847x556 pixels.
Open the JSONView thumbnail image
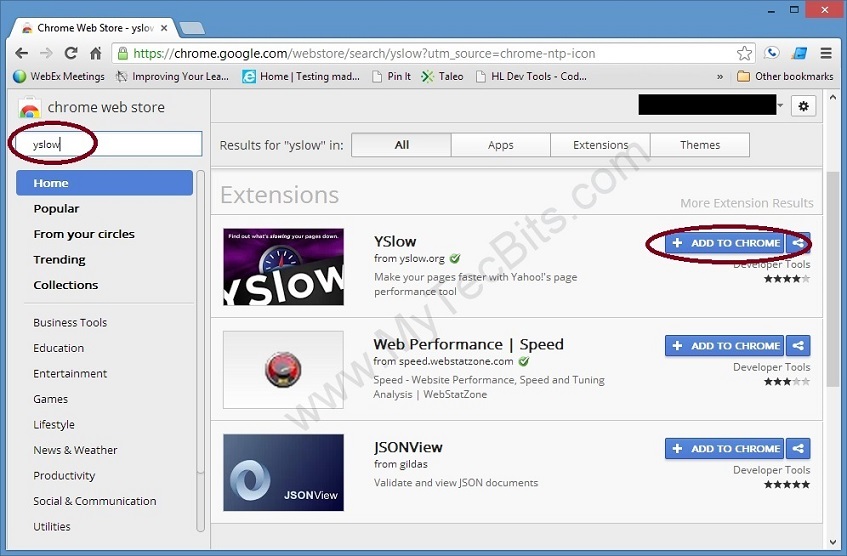(284, 472)
